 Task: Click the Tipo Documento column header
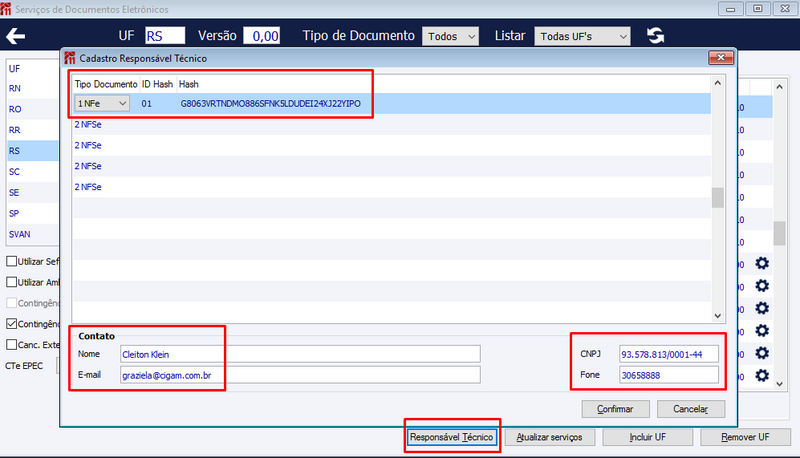106,84
